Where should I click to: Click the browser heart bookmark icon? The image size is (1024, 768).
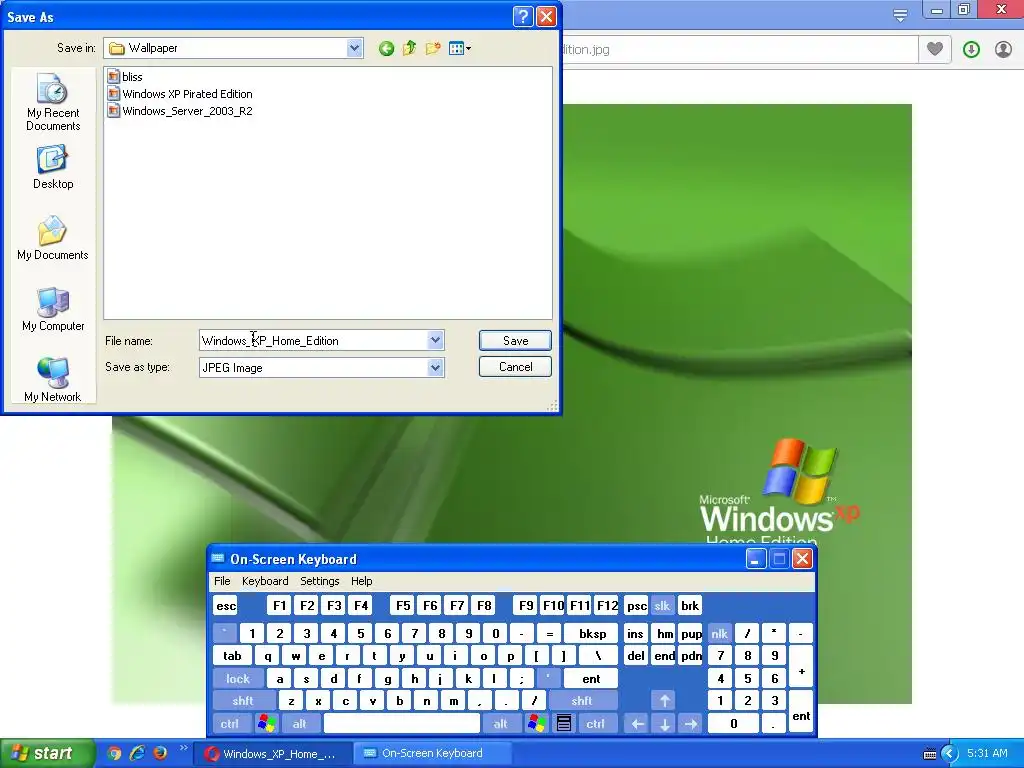935,49
